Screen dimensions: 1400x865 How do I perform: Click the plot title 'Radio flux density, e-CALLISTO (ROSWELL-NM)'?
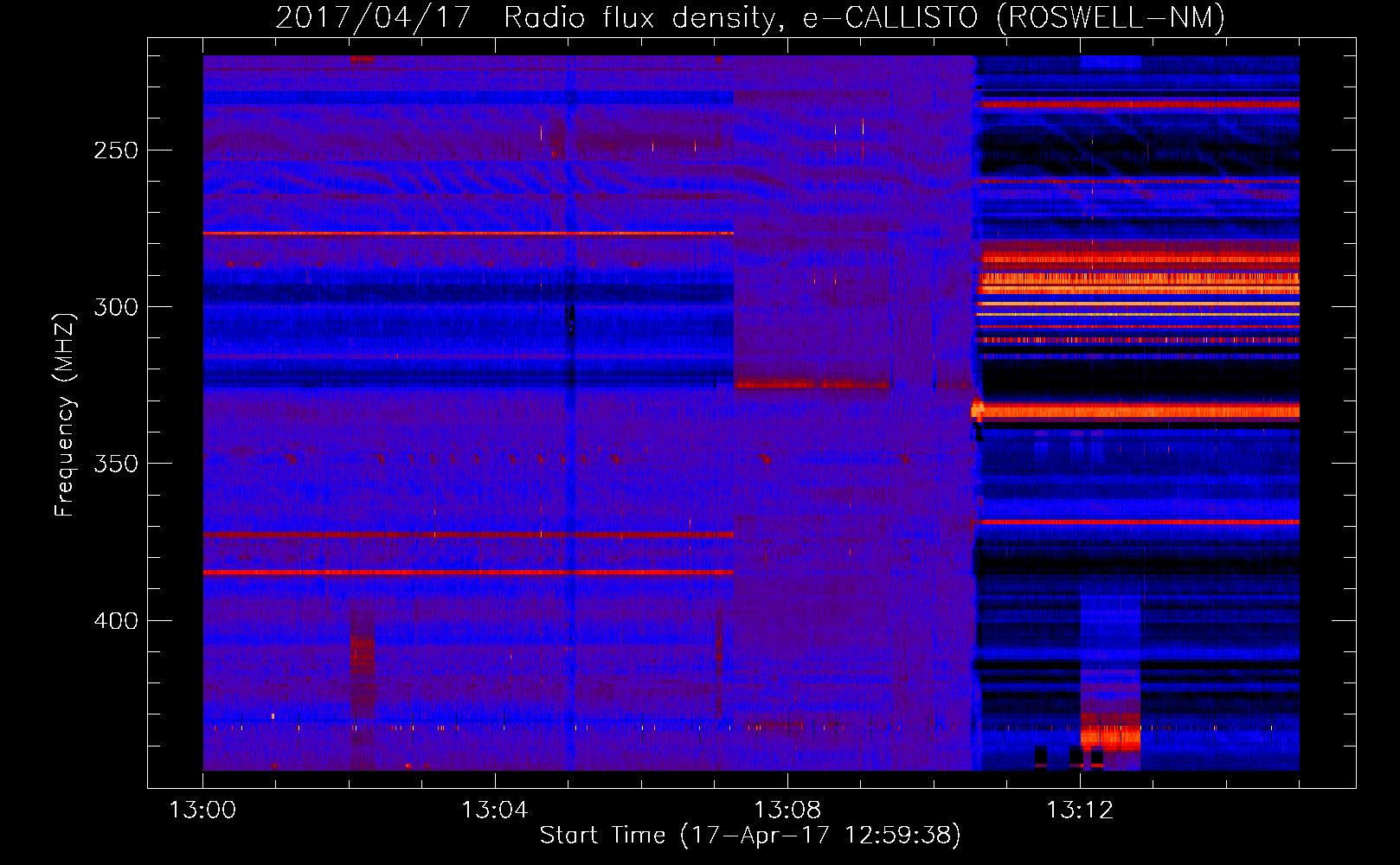pyautogui.click(x=864, y=17)
